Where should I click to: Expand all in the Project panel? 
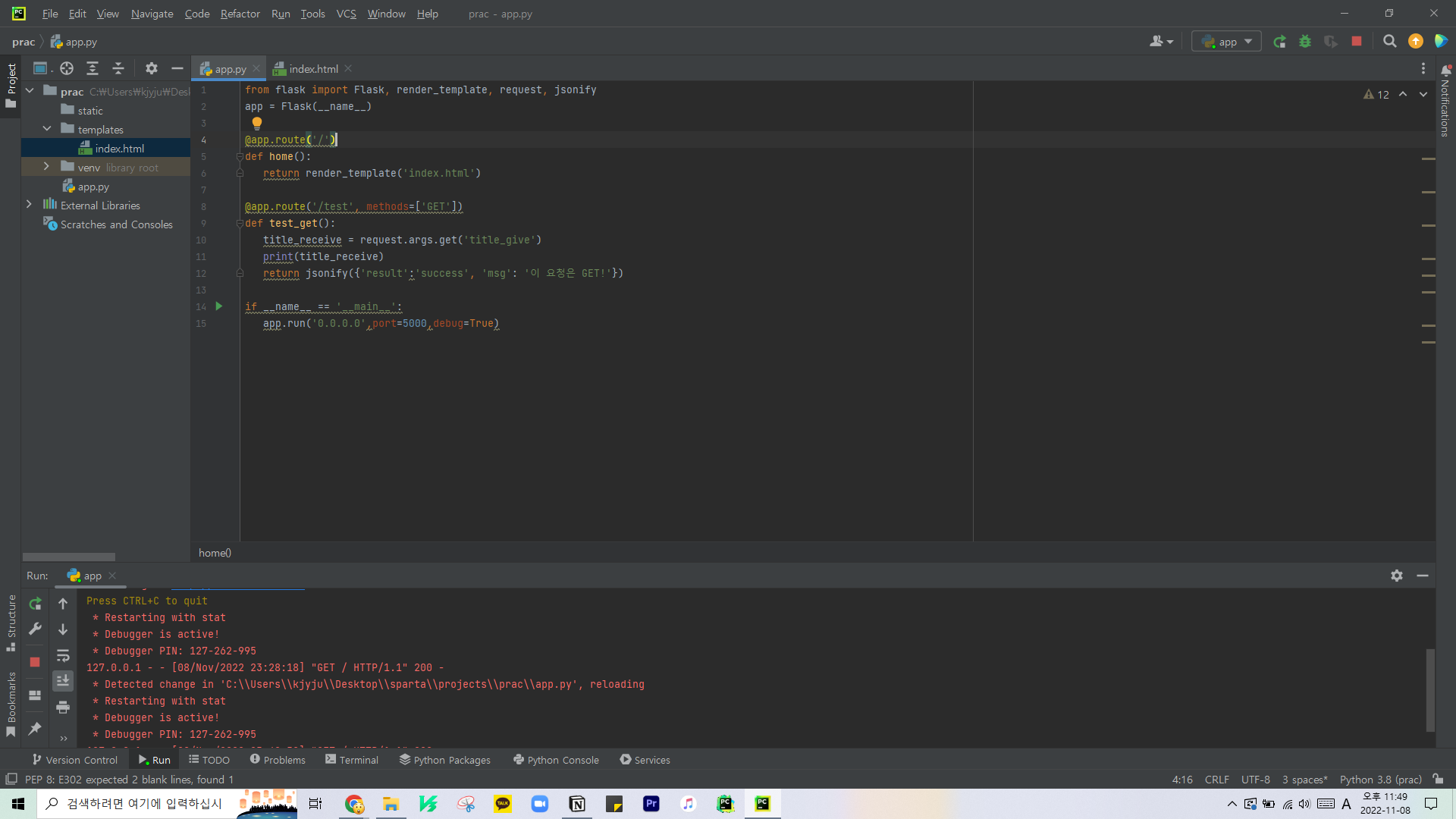tap(93, 68)
